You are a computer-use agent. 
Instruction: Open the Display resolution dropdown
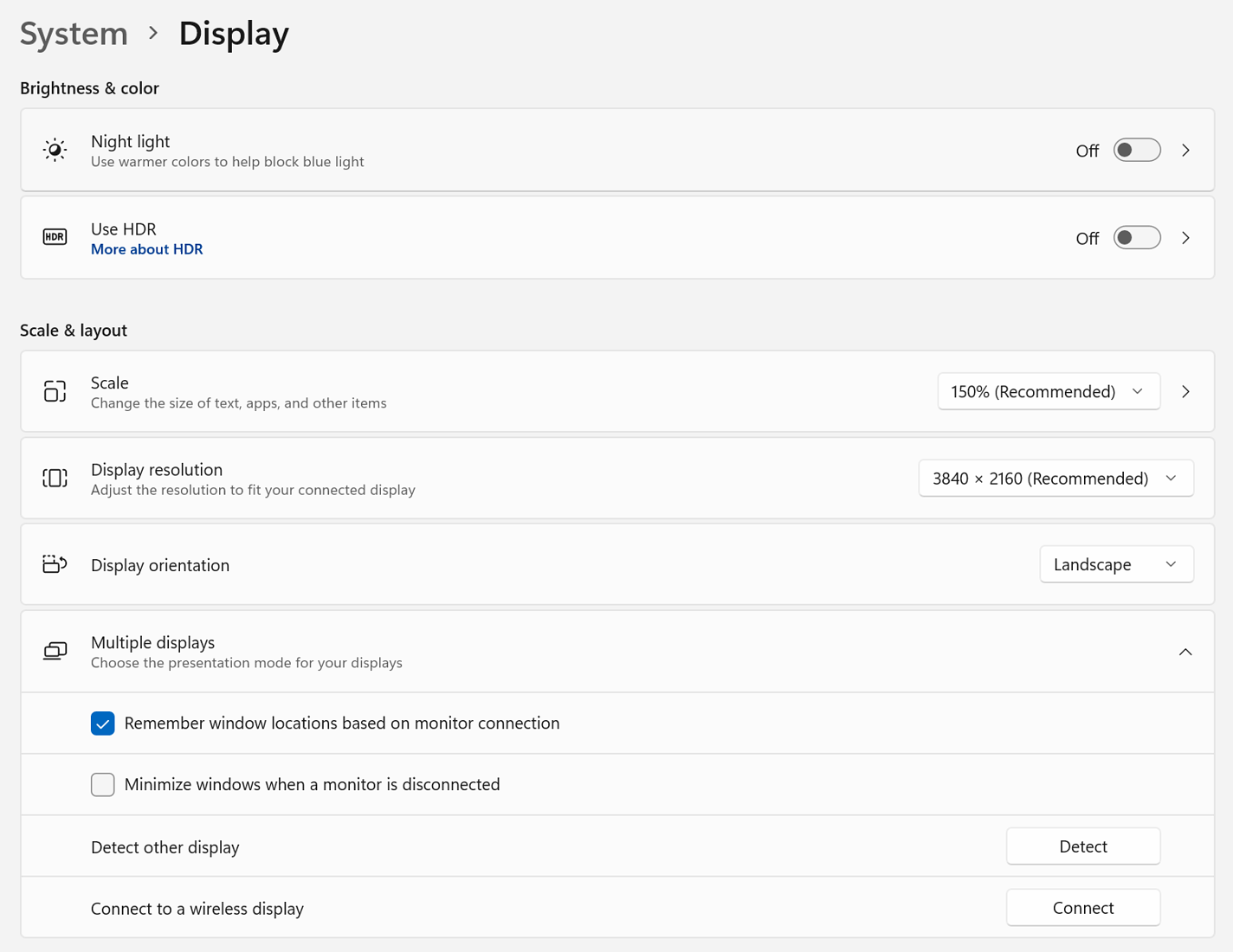[1055, 478]
